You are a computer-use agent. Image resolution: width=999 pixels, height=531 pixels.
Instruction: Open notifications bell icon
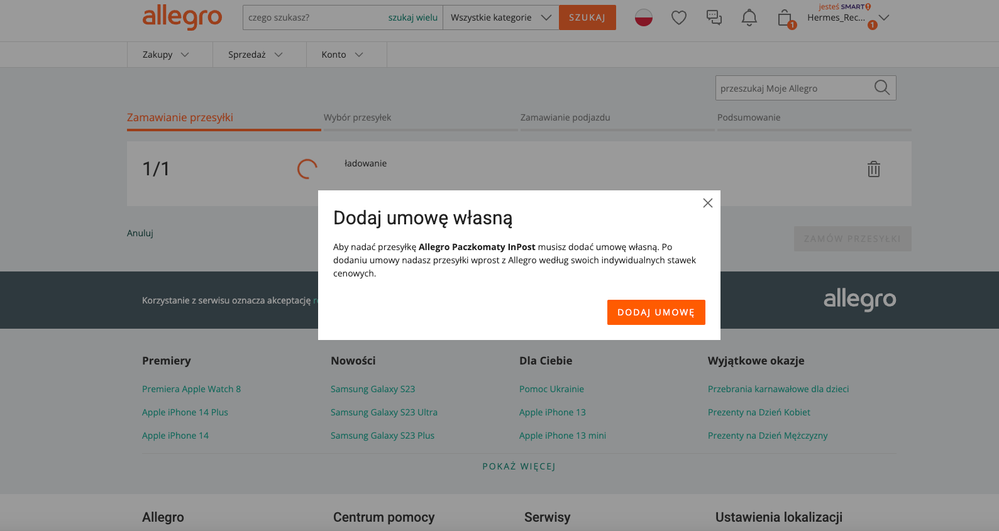[749, 18]
